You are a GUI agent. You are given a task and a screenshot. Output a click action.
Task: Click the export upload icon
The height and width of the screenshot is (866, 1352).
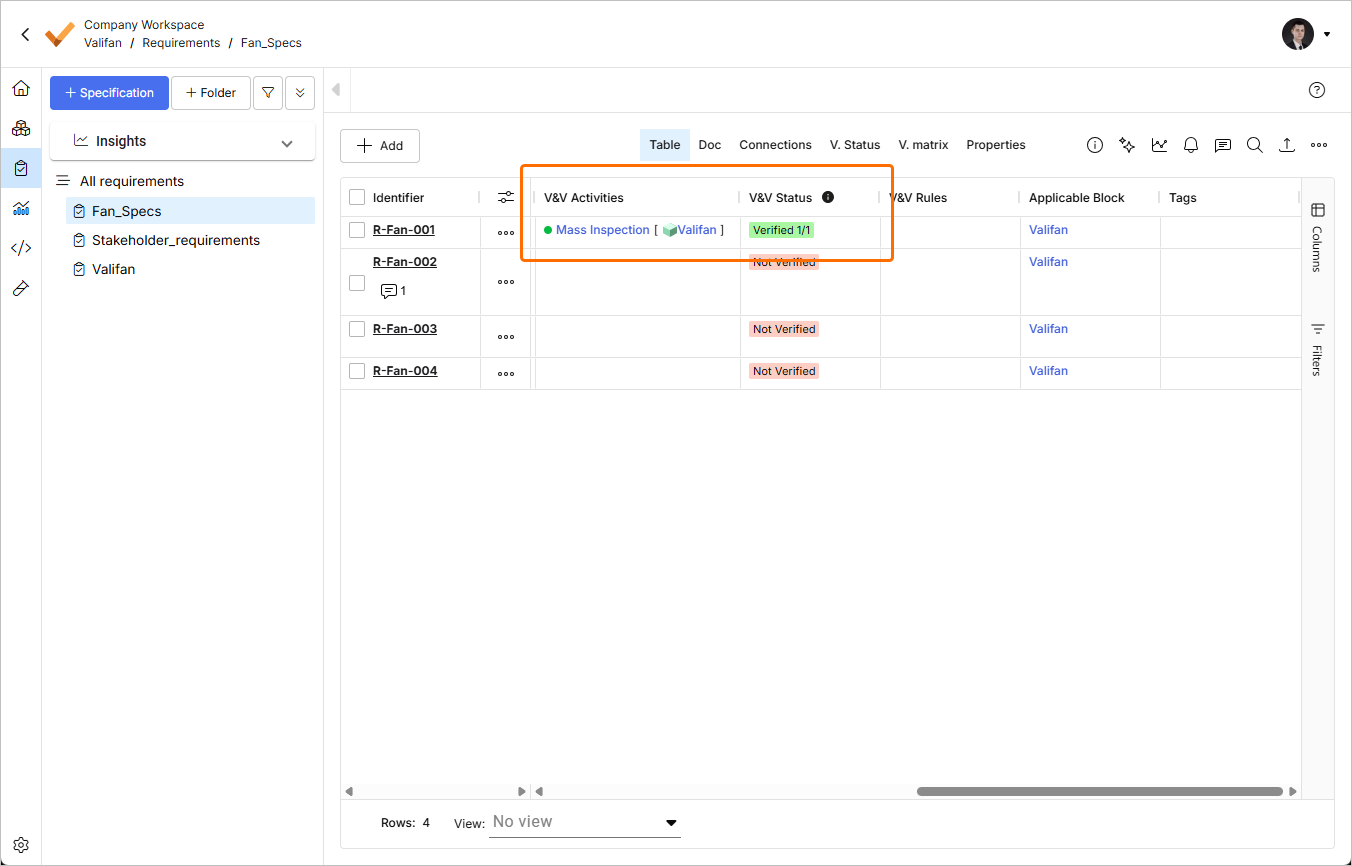coord(1287,145)
